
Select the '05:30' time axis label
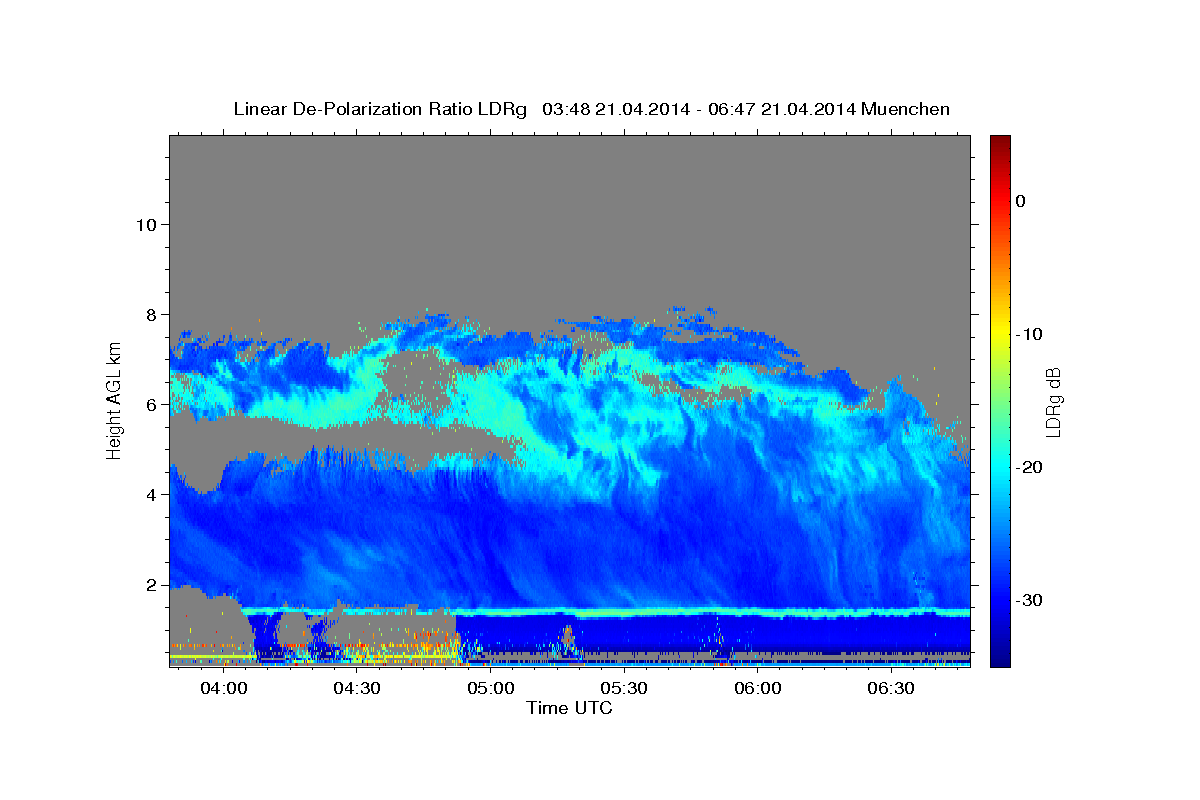point(624,689)
